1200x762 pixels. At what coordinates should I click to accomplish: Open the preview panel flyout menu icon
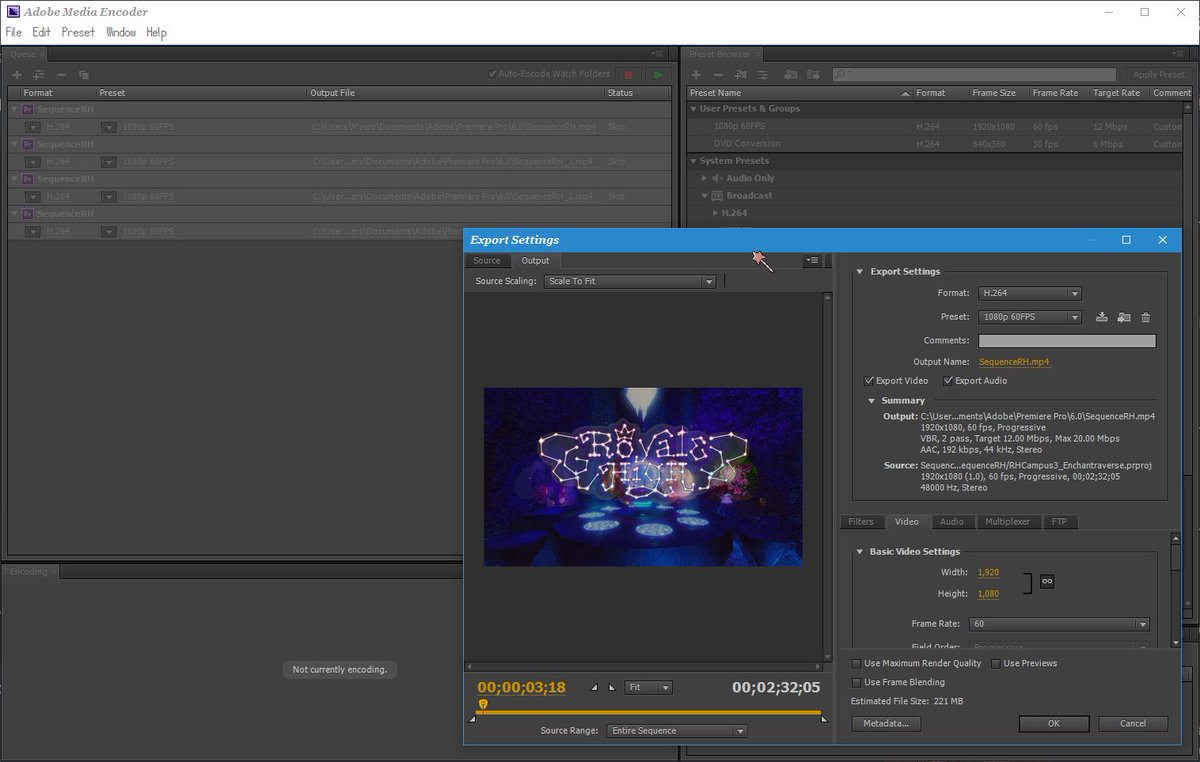coord(812,260)
